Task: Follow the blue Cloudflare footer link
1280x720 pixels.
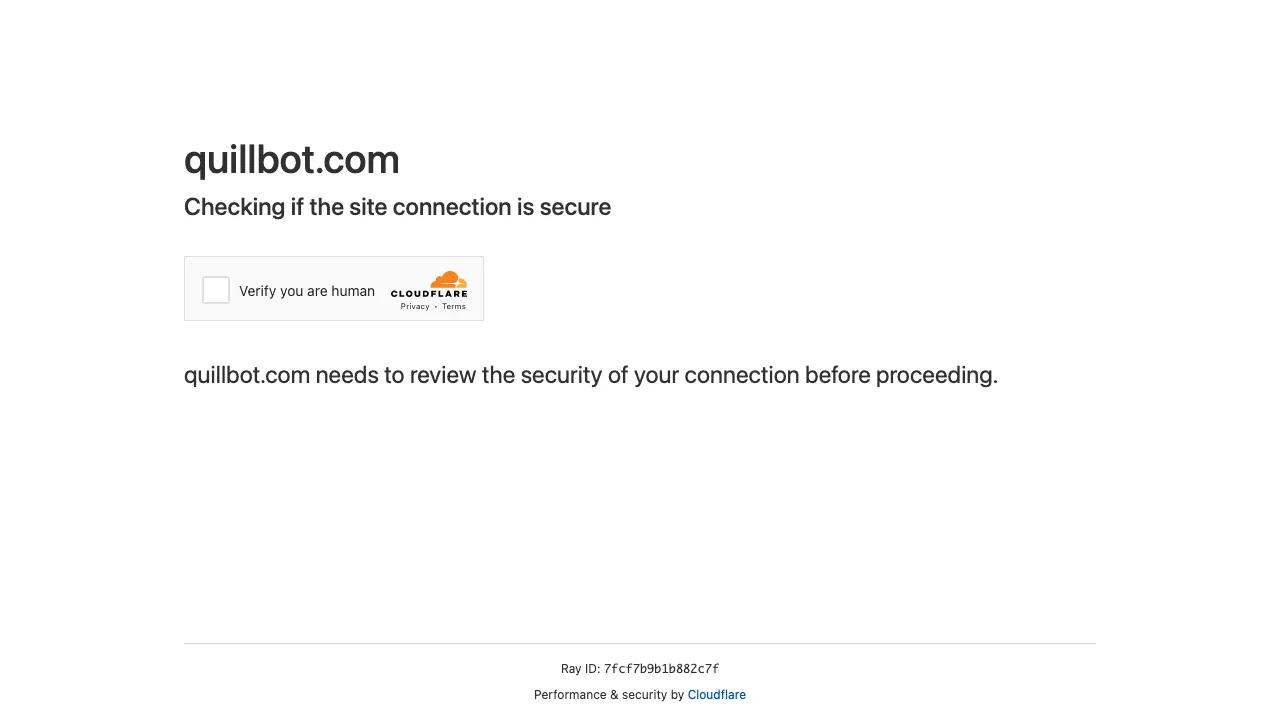Action: coord(716,695)
